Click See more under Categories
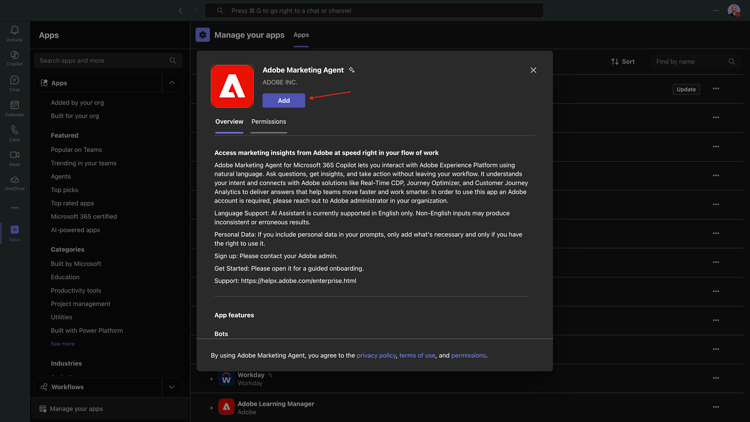This screenshot has width=750, height=422. pos(63,344)
